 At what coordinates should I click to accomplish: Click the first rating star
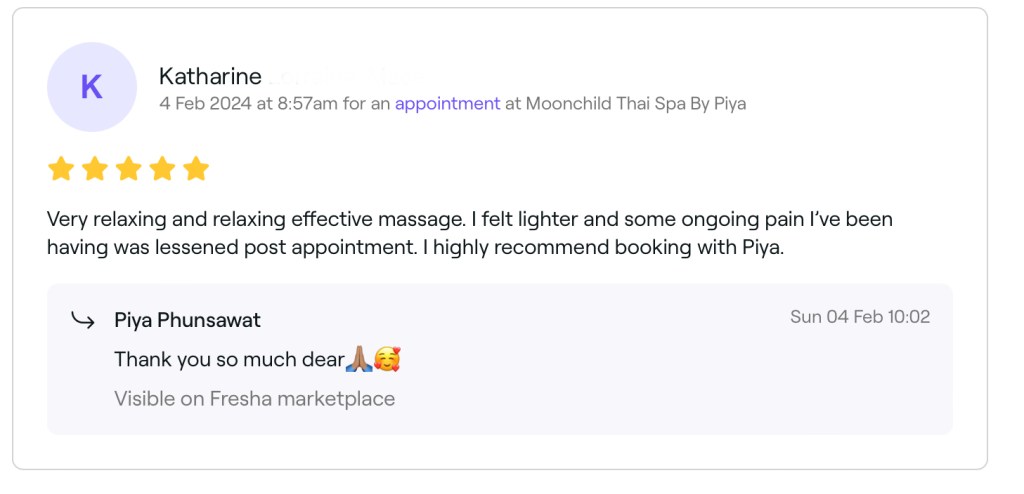61,169
